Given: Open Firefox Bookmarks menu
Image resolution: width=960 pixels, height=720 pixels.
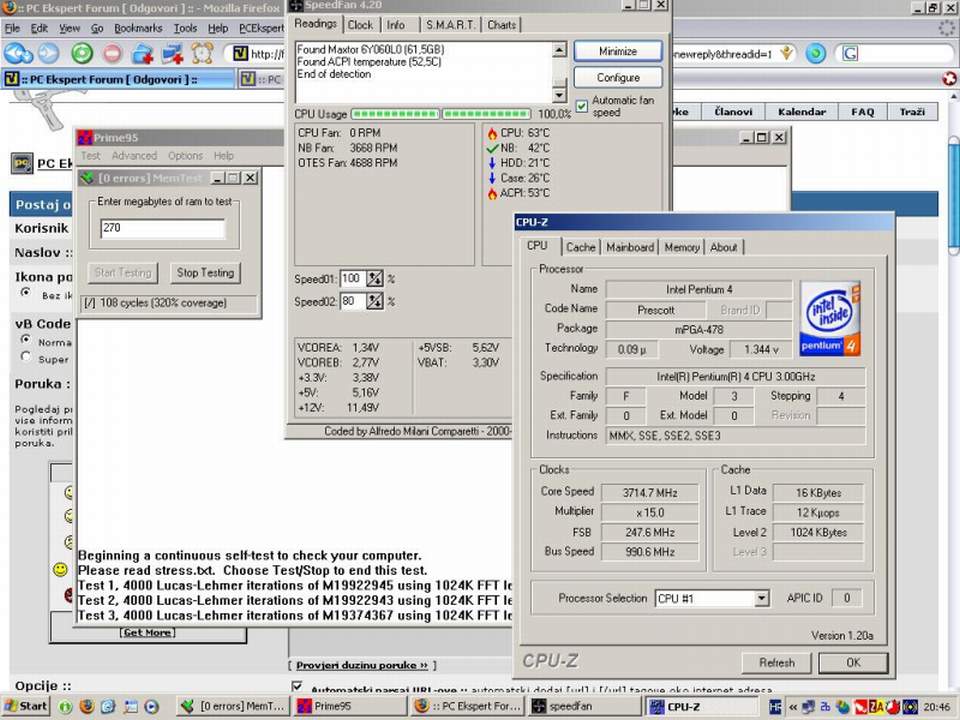Looking at the screenshot, I should 138,28.
